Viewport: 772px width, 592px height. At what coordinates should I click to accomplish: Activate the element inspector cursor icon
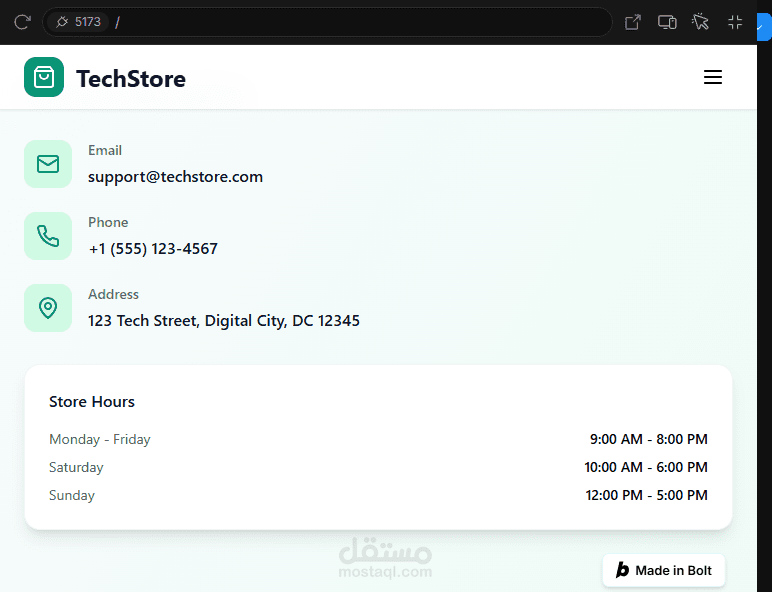(701, 22)
